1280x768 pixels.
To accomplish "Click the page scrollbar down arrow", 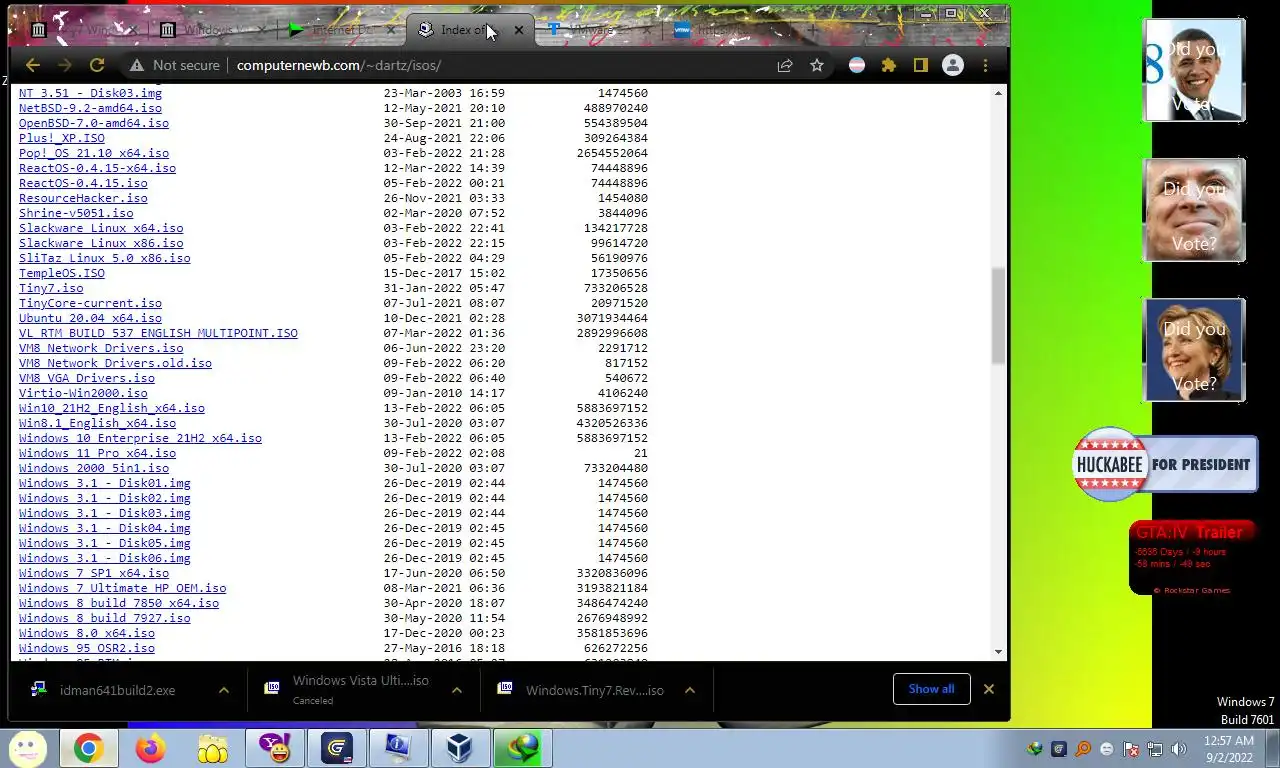I will coord(998,652).
